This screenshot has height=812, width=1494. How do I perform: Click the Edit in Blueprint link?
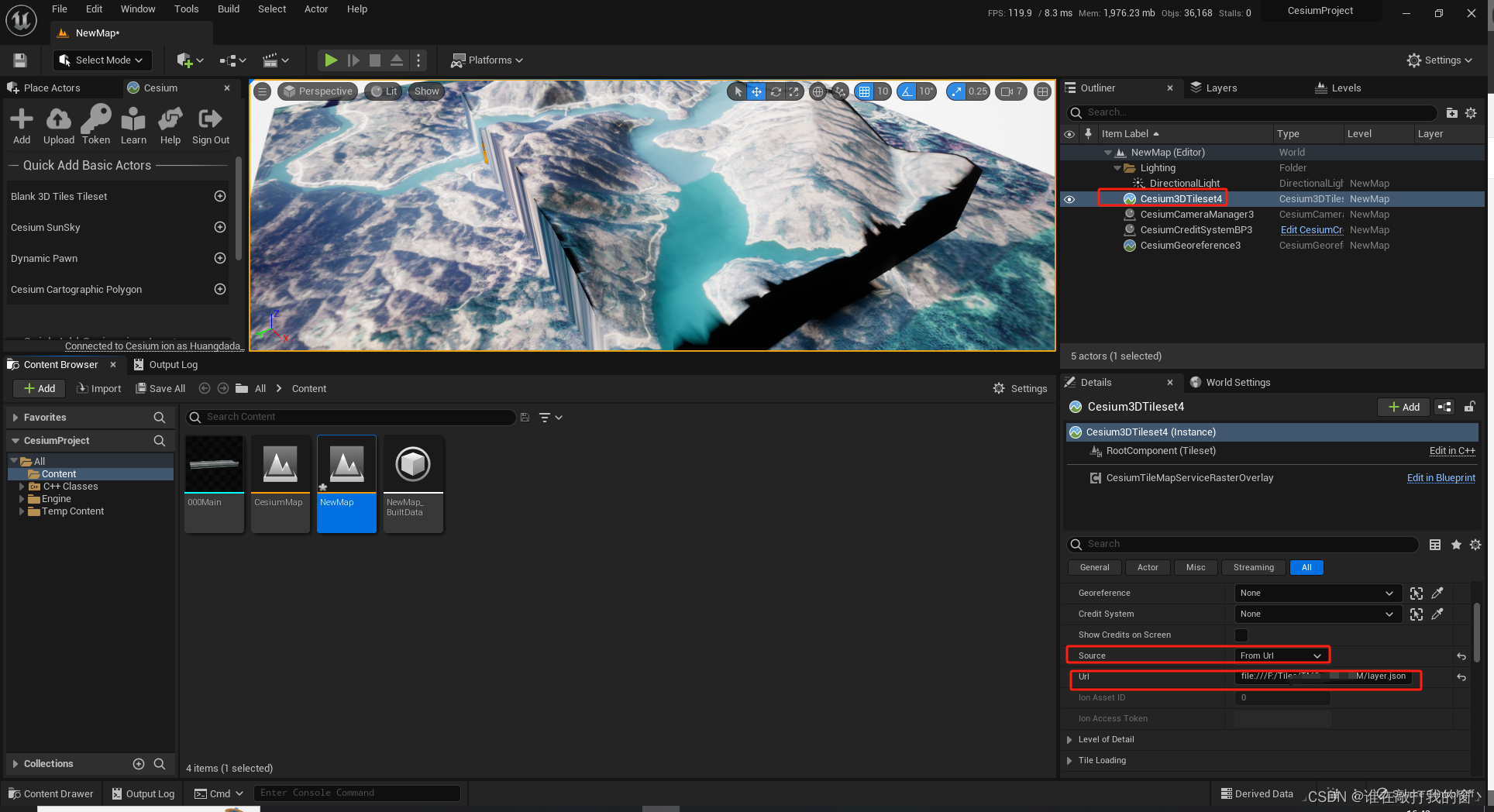tap(1441, 477)
